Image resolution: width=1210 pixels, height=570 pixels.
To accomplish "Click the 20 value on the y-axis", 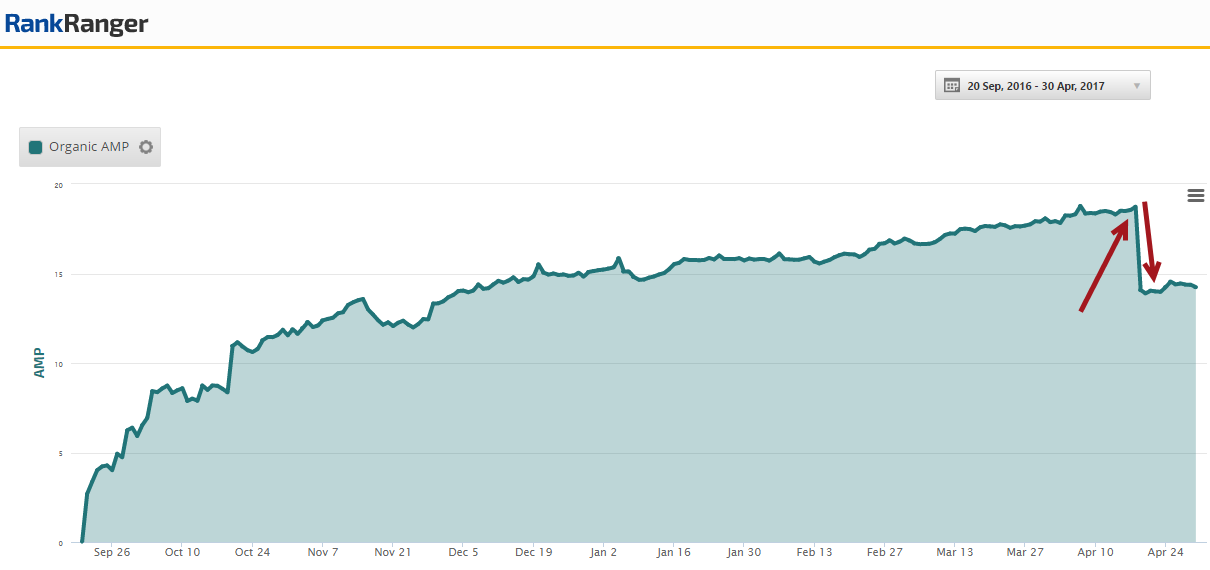I will [59, 185].
